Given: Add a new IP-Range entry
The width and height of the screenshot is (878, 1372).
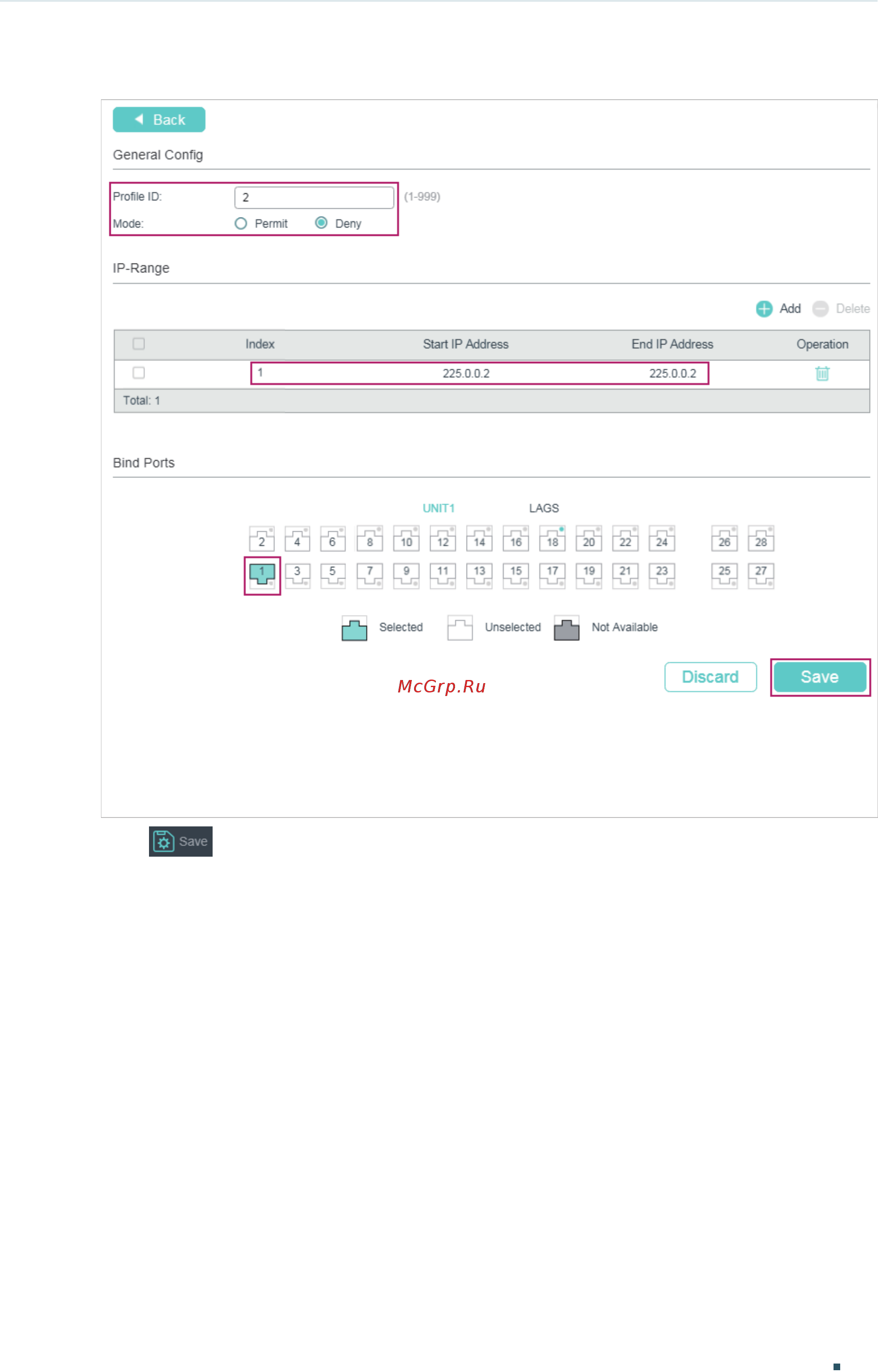Looking at the screenshot, I should tap(778, 309).
